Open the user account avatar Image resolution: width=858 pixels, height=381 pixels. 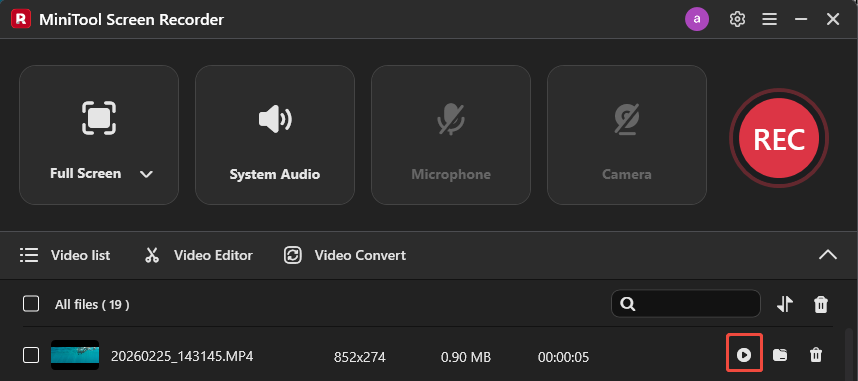(697, 19)
